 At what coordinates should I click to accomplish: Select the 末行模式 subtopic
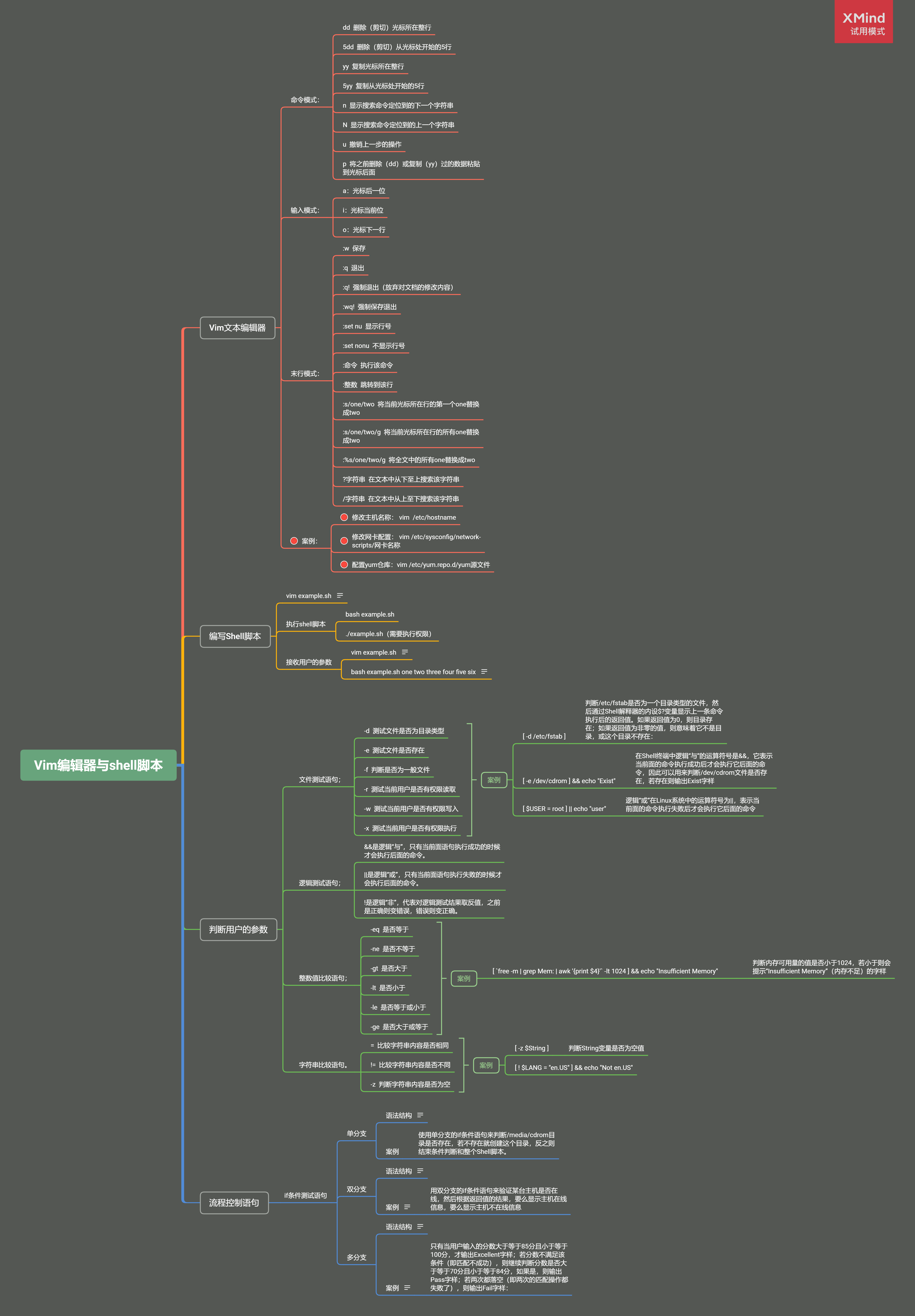pyautogui.click(x=305, y=374)
